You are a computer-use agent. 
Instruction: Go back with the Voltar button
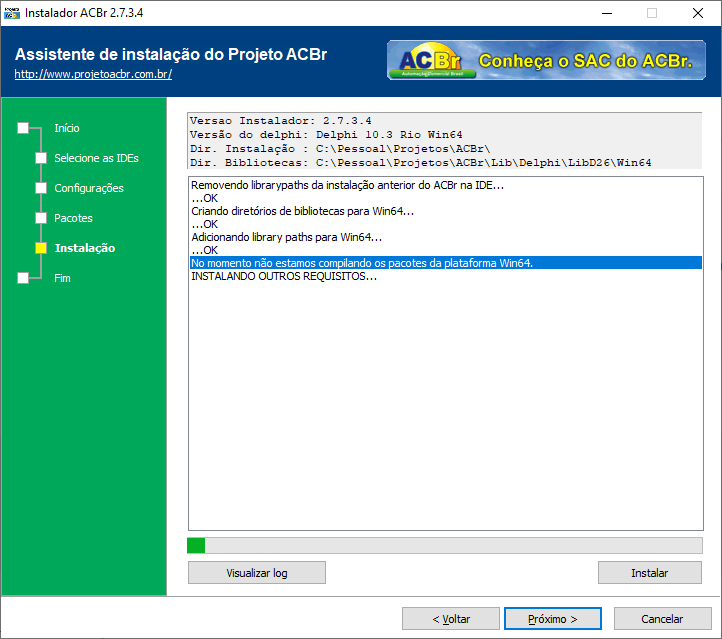451,619
